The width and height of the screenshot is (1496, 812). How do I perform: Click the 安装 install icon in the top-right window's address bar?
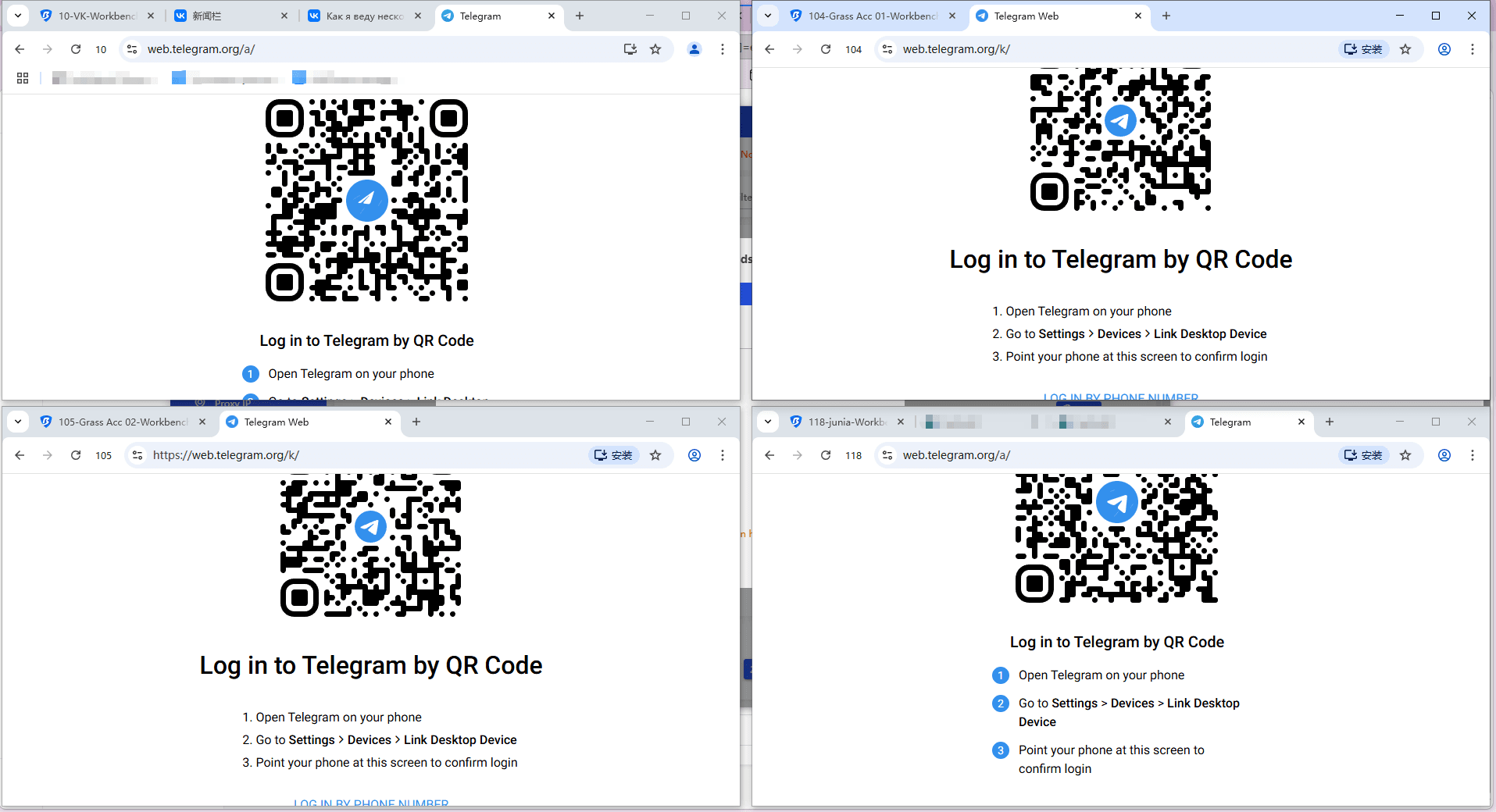pos(1363,49)
